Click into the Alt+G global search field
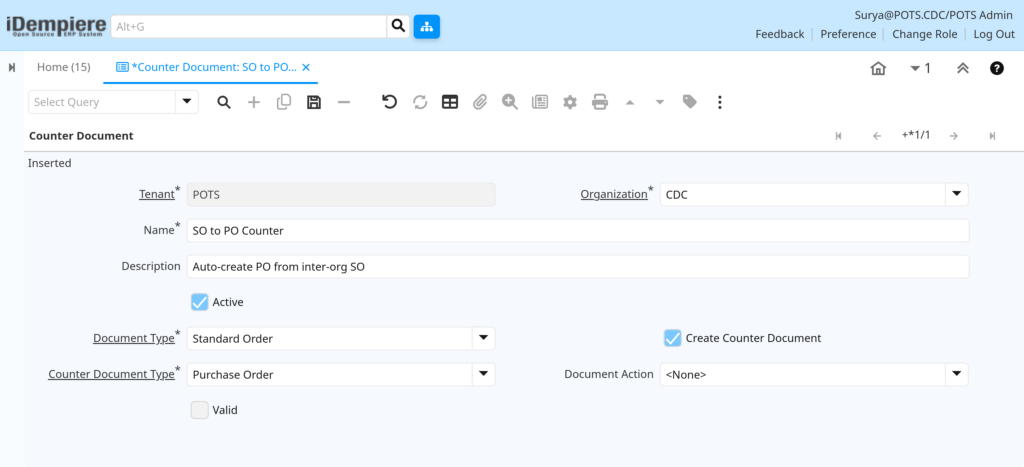Screen dimensions: 1024x467 249,27
